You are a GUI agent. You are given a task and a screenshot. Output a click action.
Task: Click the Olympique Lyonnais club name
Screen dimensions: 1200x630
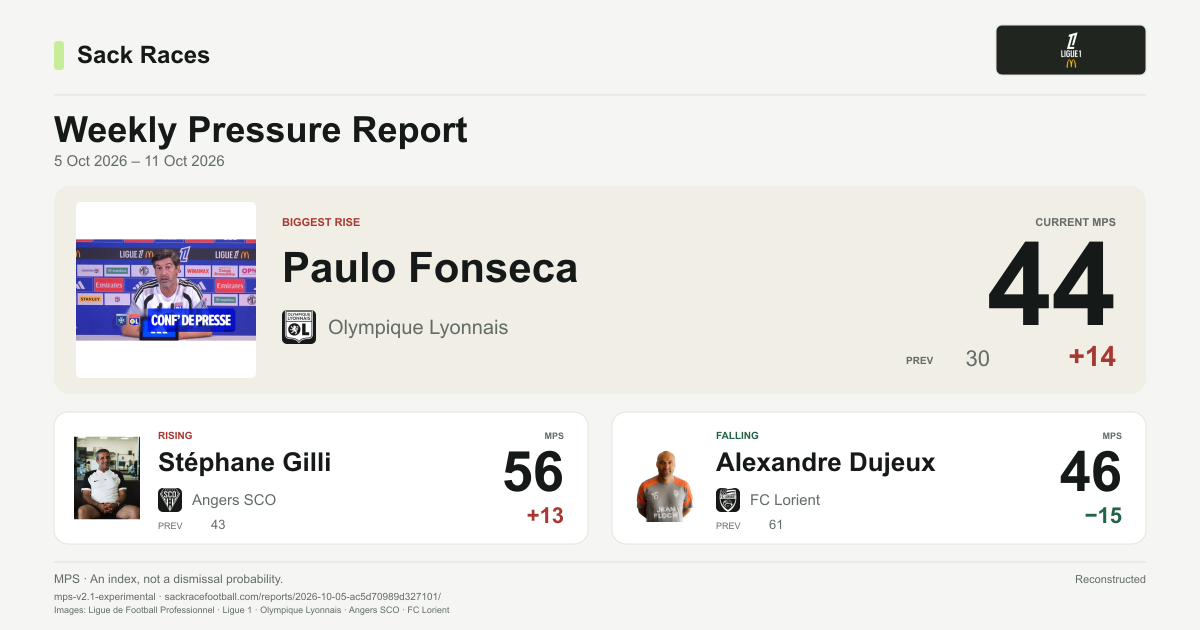[418, 327]
